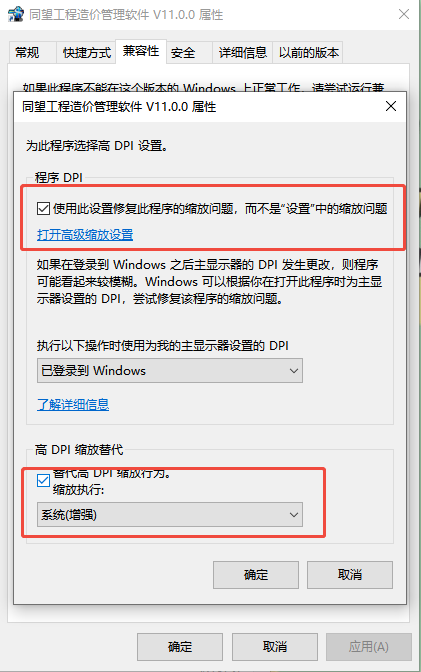This screenshot has height=672, width=421.
Task: Click the arrow of the 系统(增强) combo box
Action: click(x=294, y=515)
